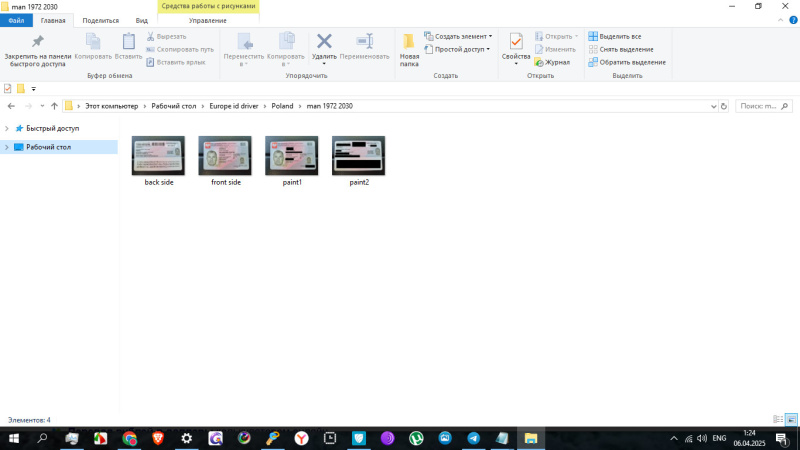Click the Rename (Переименовать) icon
Viewport: 800px width, 450px height.
pyautogui.click(x=364, y=46)
